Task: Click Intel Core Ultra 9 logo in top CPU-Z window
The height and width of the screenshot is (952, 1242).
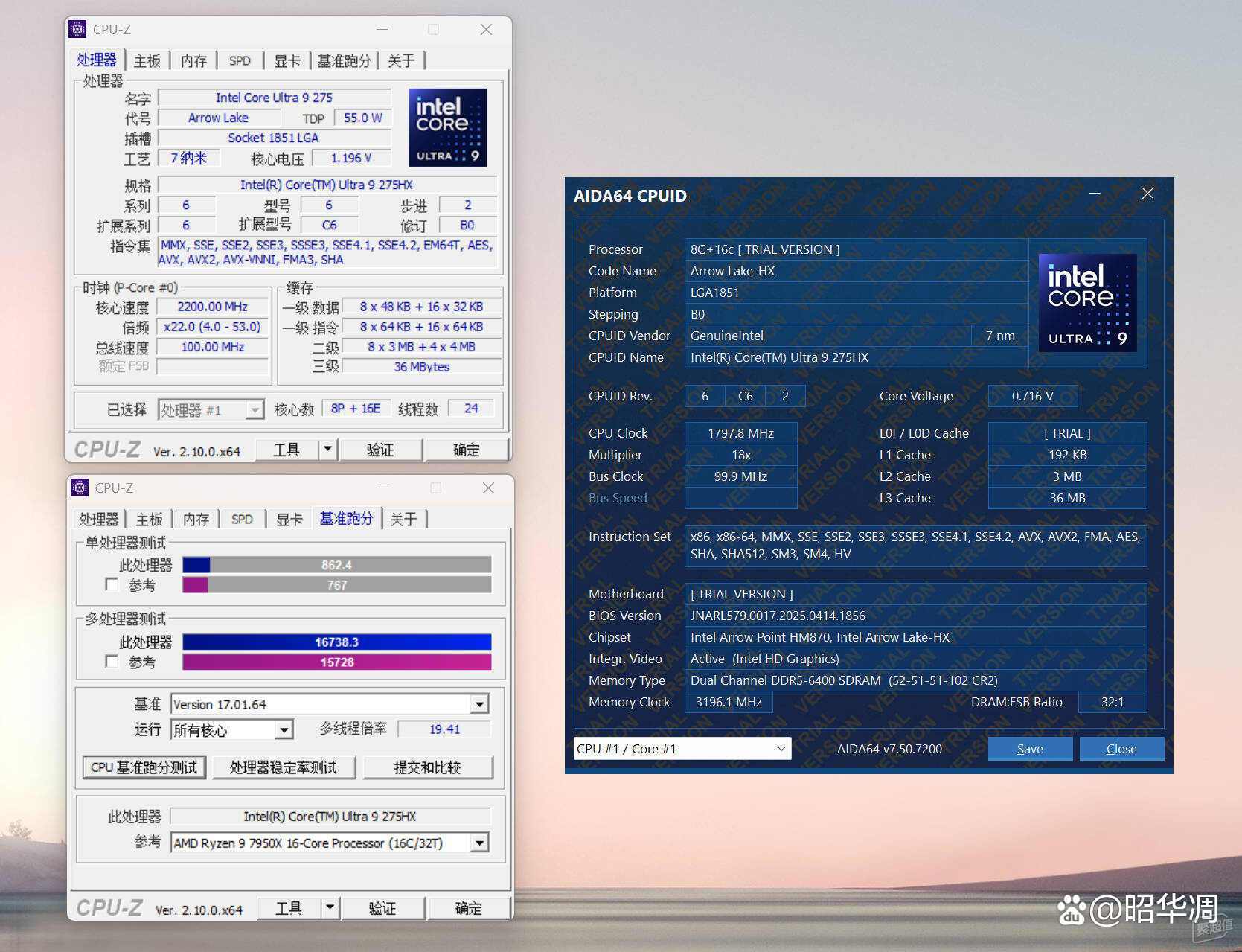Action: pos(447,127)
